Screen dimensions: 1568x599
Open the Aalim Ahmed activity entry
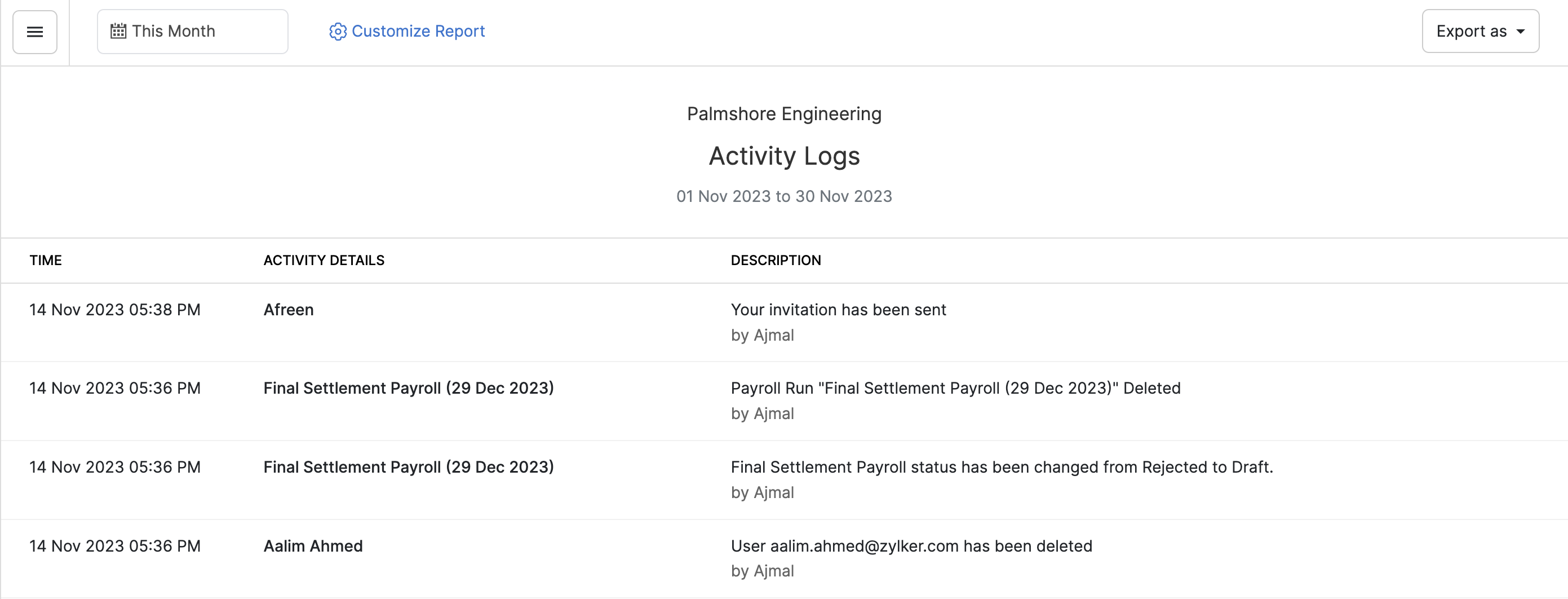(x=313, y=546)
